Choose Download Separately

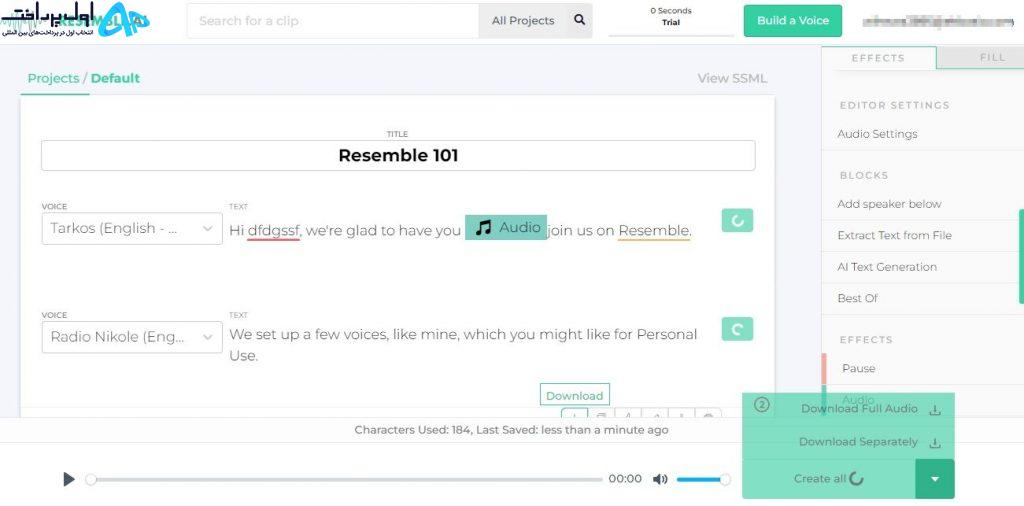(858, 442)
